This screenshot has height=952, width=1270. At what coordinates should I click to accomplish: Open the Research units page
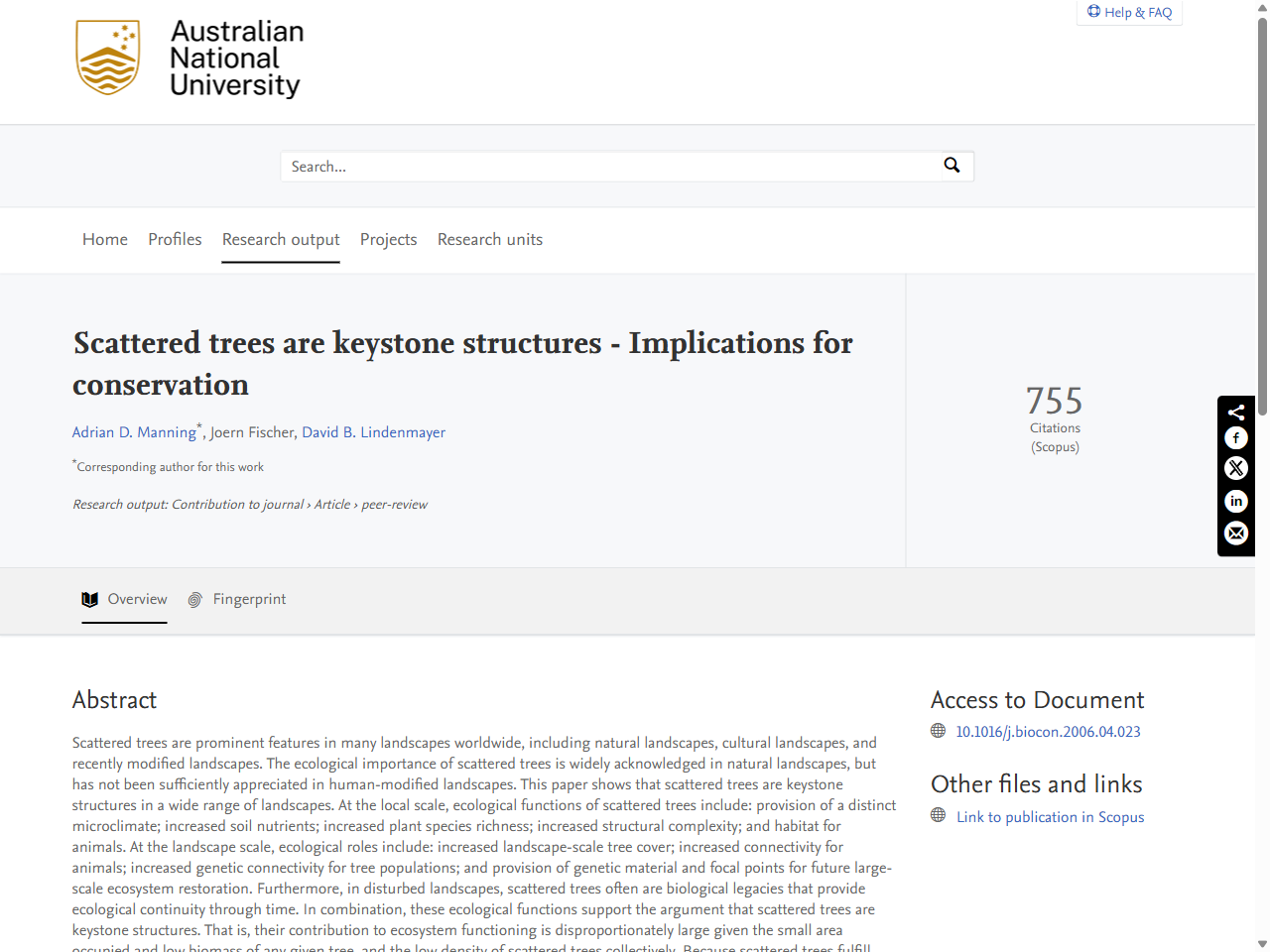pos(490,239)
